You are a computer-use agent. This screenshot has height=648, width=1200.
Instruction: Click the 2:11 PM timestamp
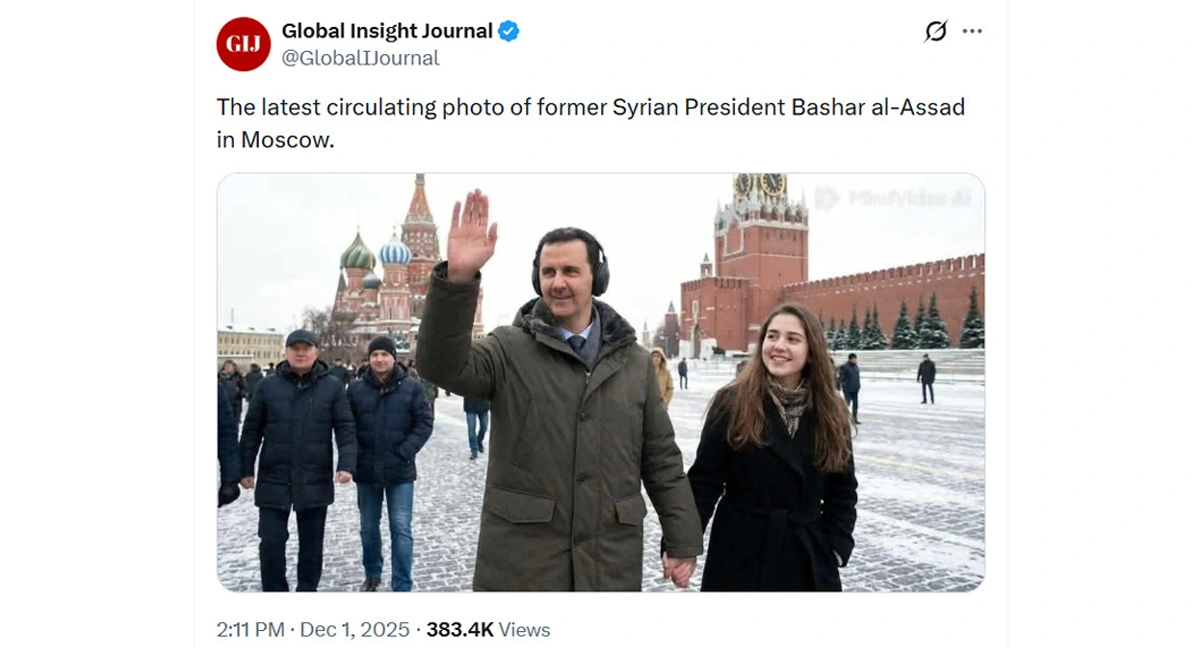point(250,629)
